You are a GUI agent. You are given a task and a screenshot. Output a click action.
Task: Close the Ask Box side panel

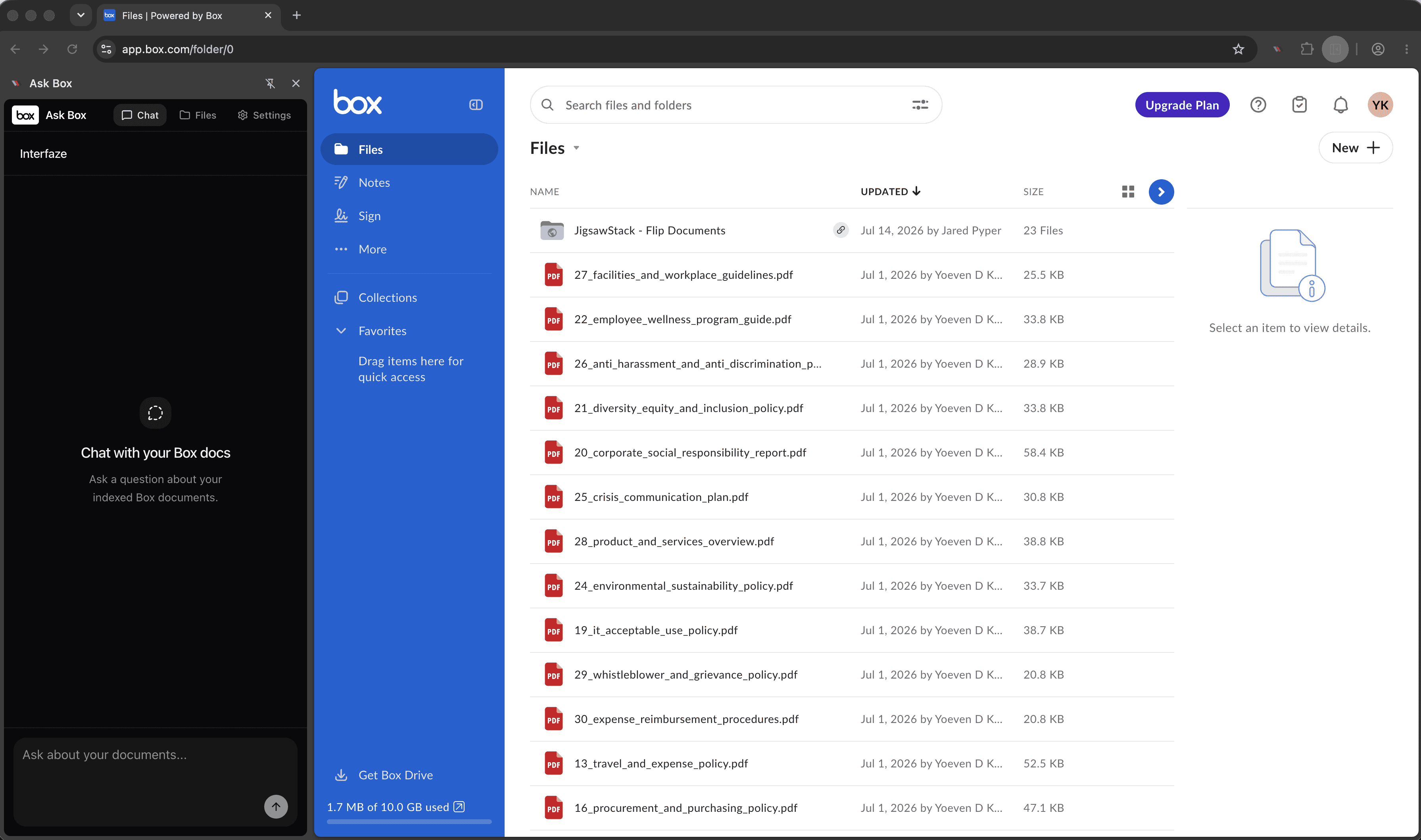[x=296, y=83]
